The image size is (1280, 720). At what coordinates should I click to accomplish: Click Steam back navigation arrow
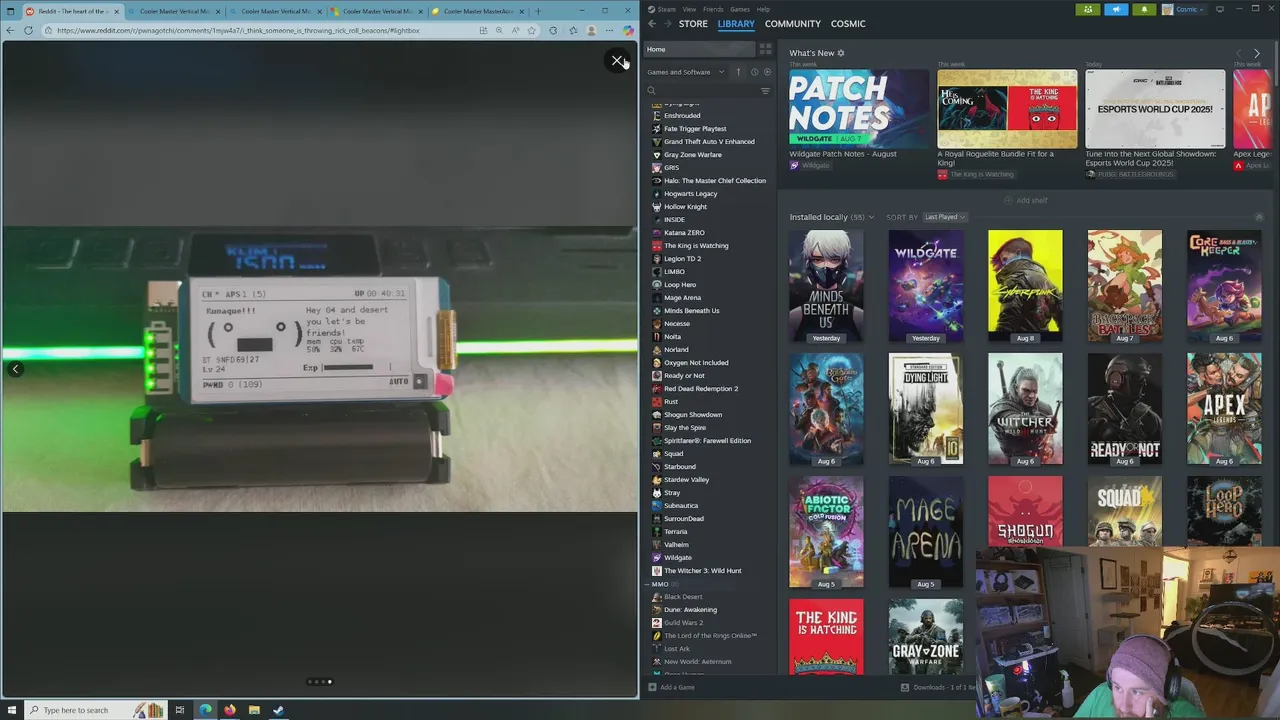tap(652, 24)
